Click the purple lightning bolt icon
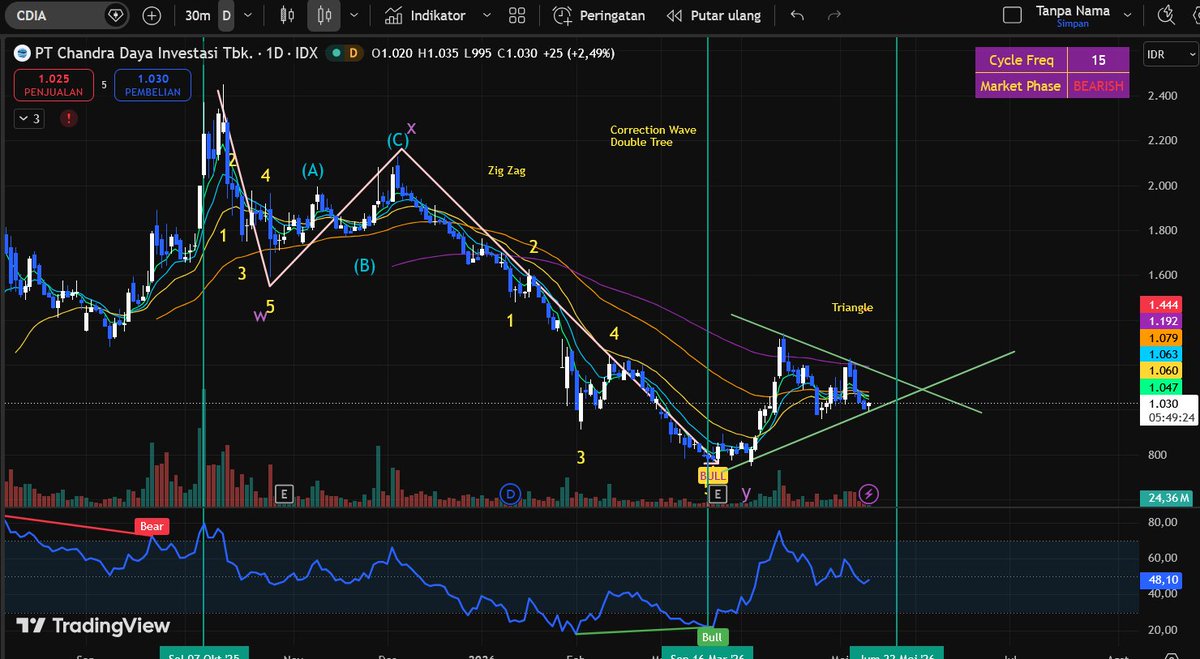Screen dimensions: 1200x659 [869, 493]
